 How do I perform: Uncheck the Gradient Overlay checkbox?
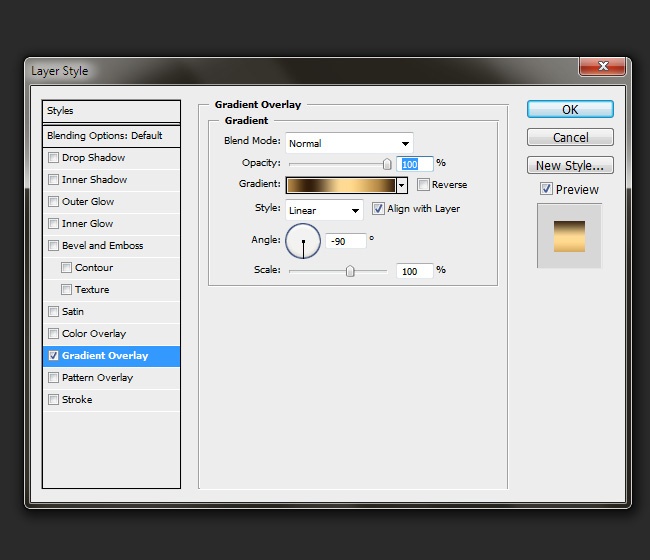point(53,355)
